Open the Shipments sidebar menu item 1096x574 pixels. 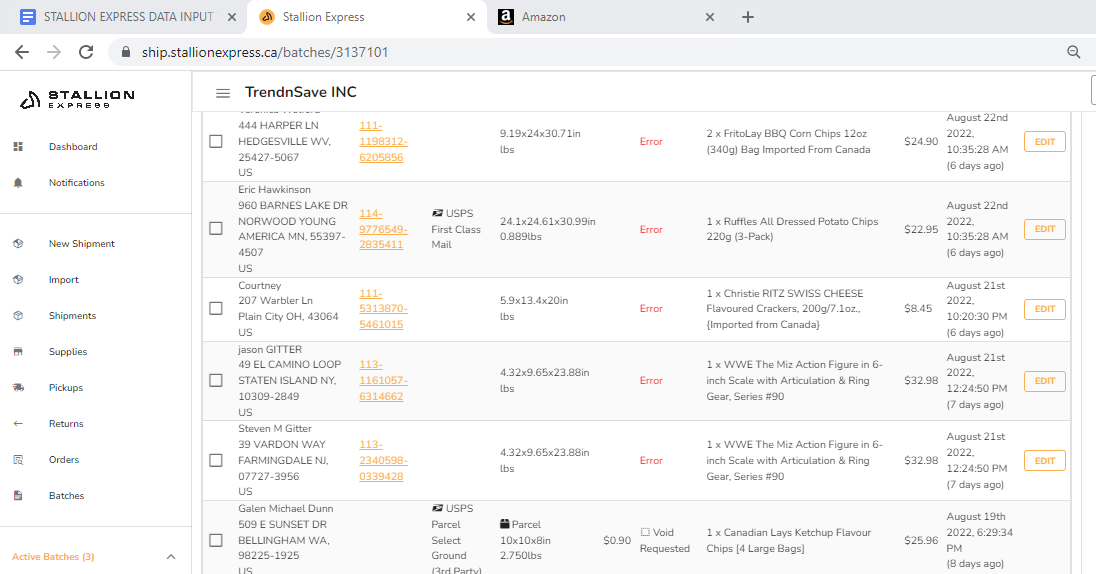click(x=72, y=316)
